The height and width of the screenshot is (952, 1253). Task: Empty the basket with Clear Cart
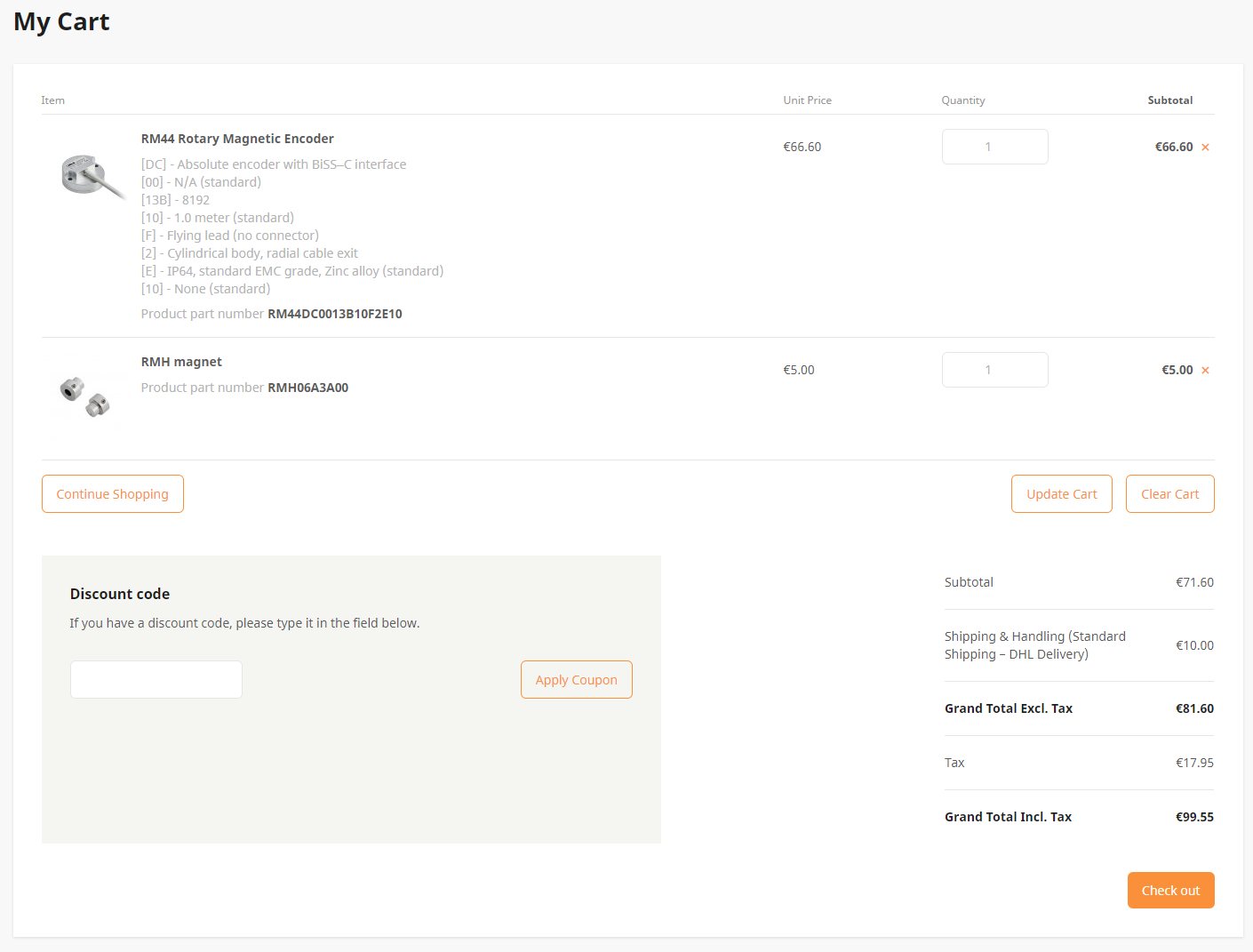pos(1169,494)
